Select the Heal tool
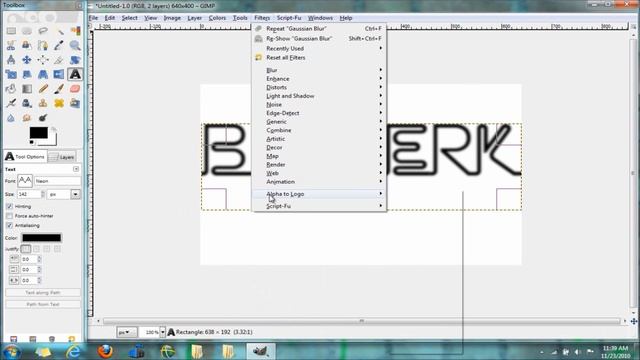Image resolution: width=640 pixels, height=360 pixels. pos(59,103)
